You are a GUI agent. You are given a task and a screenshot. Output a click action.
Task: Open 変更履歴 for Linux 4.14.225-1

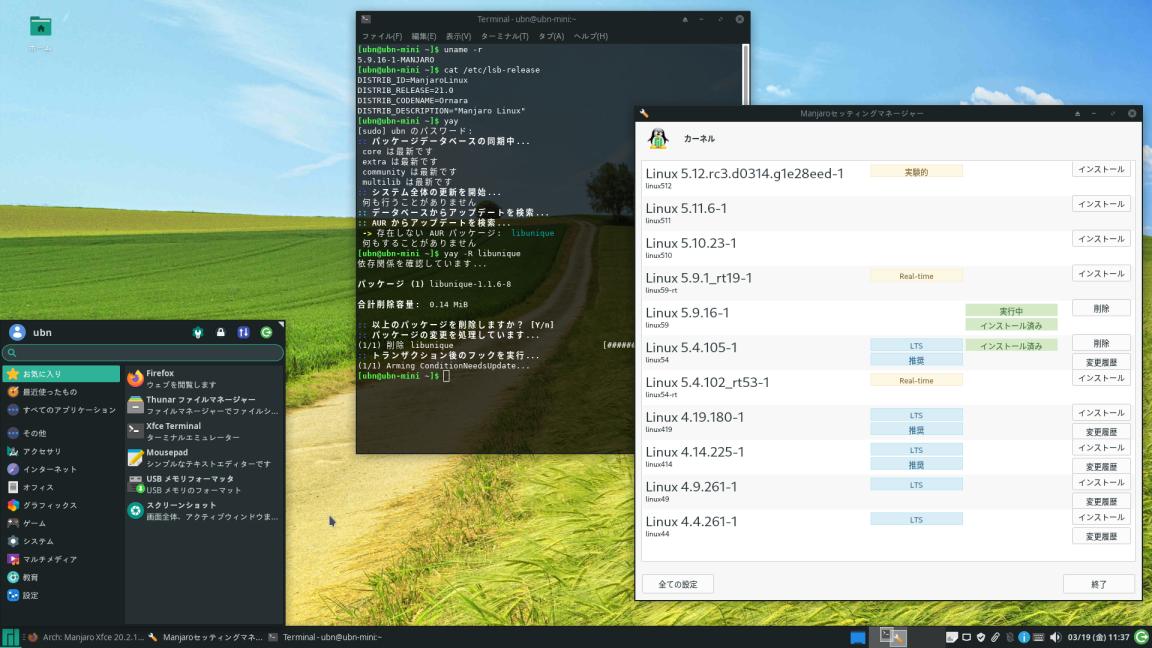pos(1101,467)
